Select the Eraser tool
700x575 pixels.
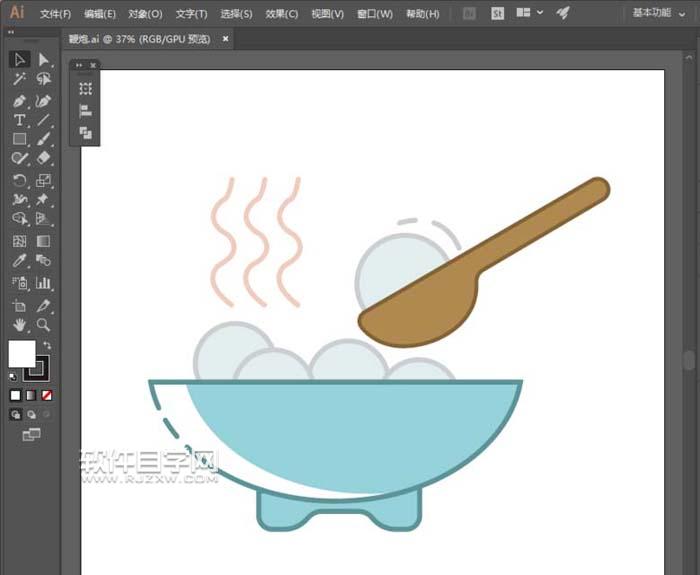pyautogui.click(x=43, y=158)
